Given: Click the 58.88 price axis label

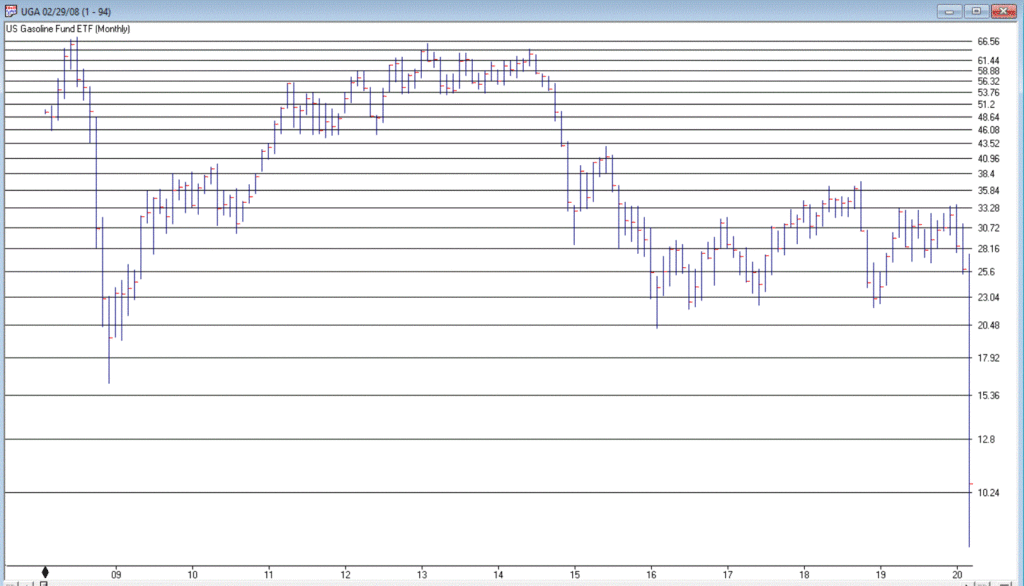Looking at the screenshot, I should (x=988, y=71).
